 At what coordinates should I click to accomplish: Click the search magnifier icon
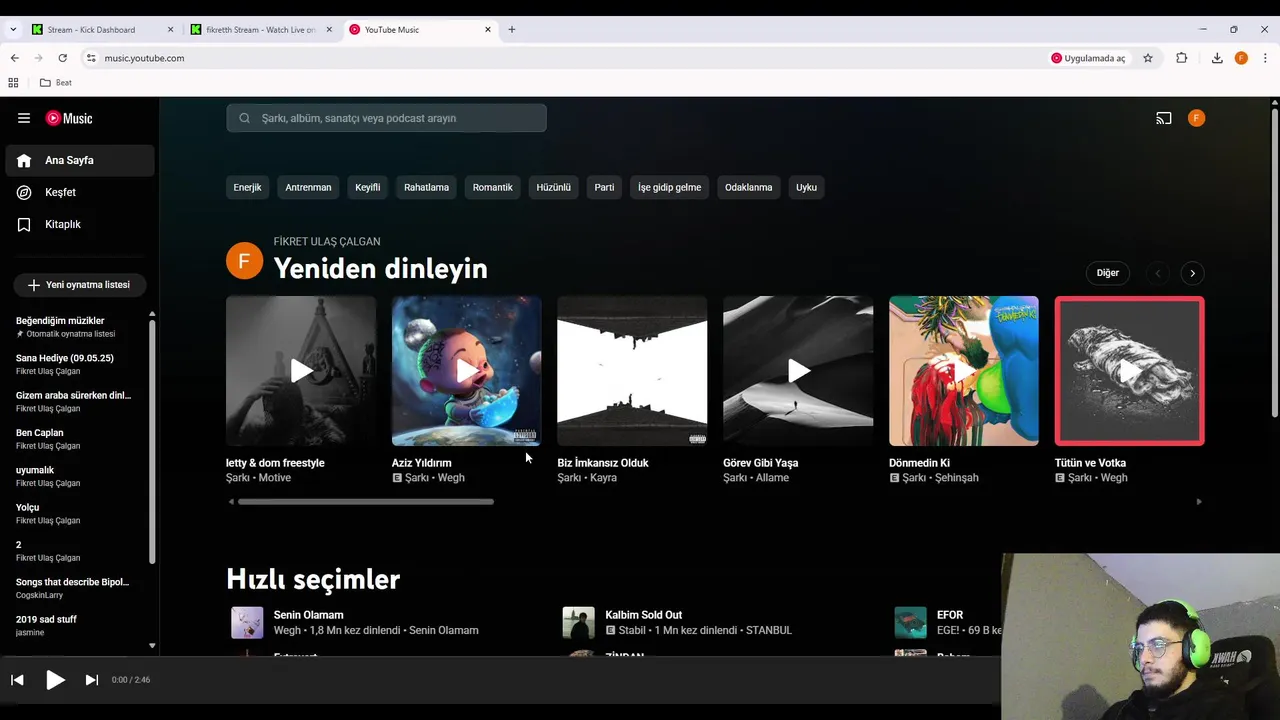tap(245, 118)
